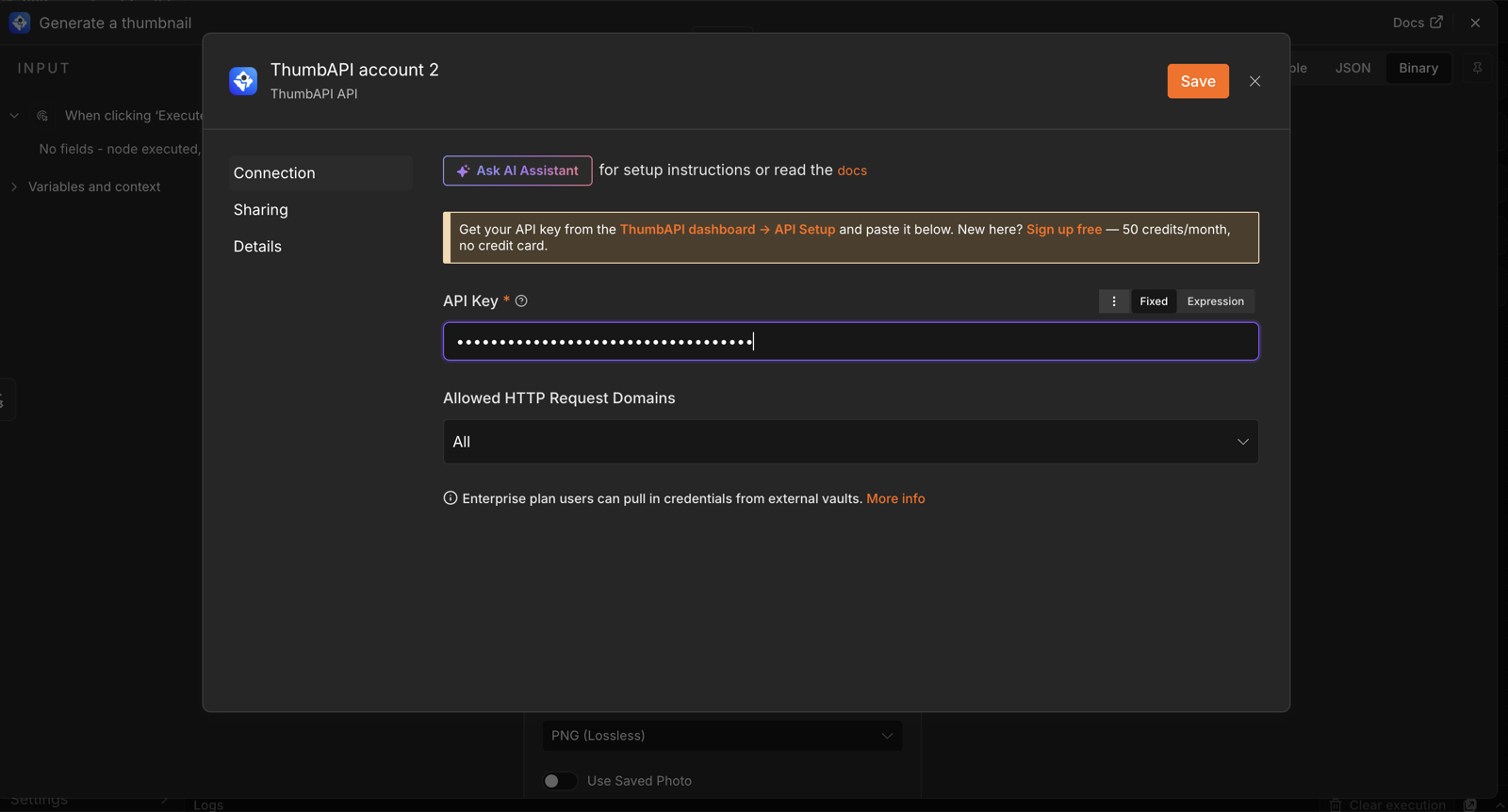Image resolution: width=1508 pixels, height=812 pixels.
Task: Toggle the Use Saved Photo switch
Action: [x=560, y=781]
